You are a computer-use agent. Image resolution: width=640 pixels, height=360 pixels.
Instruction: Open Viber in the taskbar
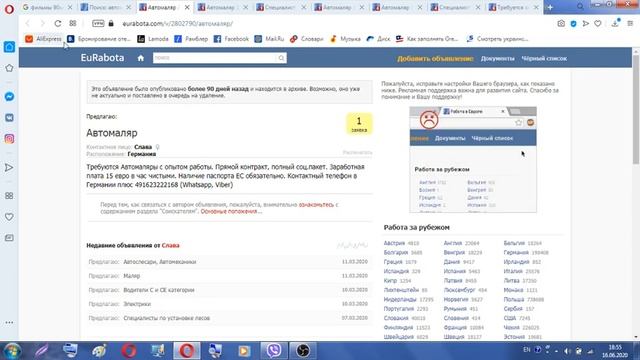(x=273, y=351)
